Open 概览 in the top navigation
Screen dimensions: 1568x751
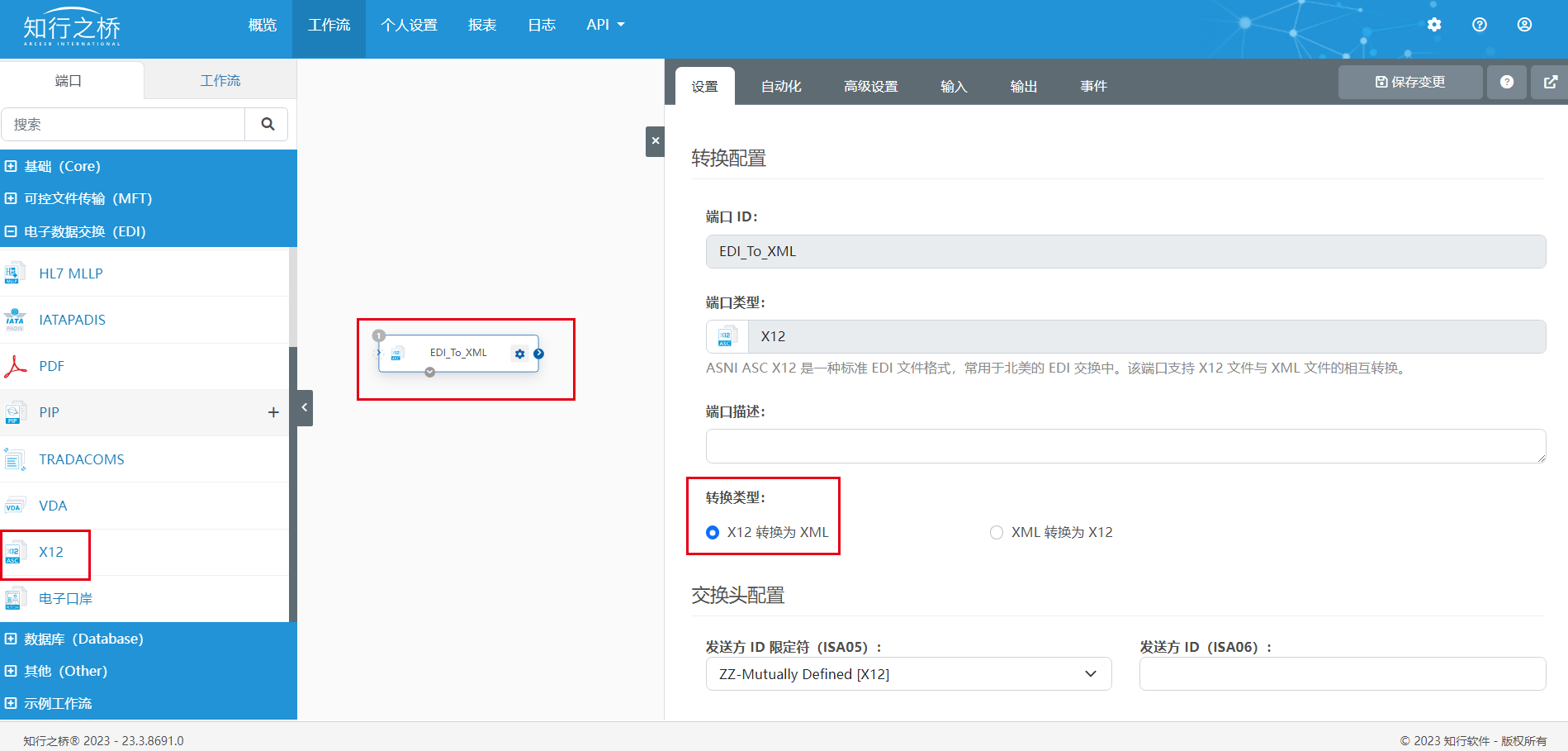point(263,25)
